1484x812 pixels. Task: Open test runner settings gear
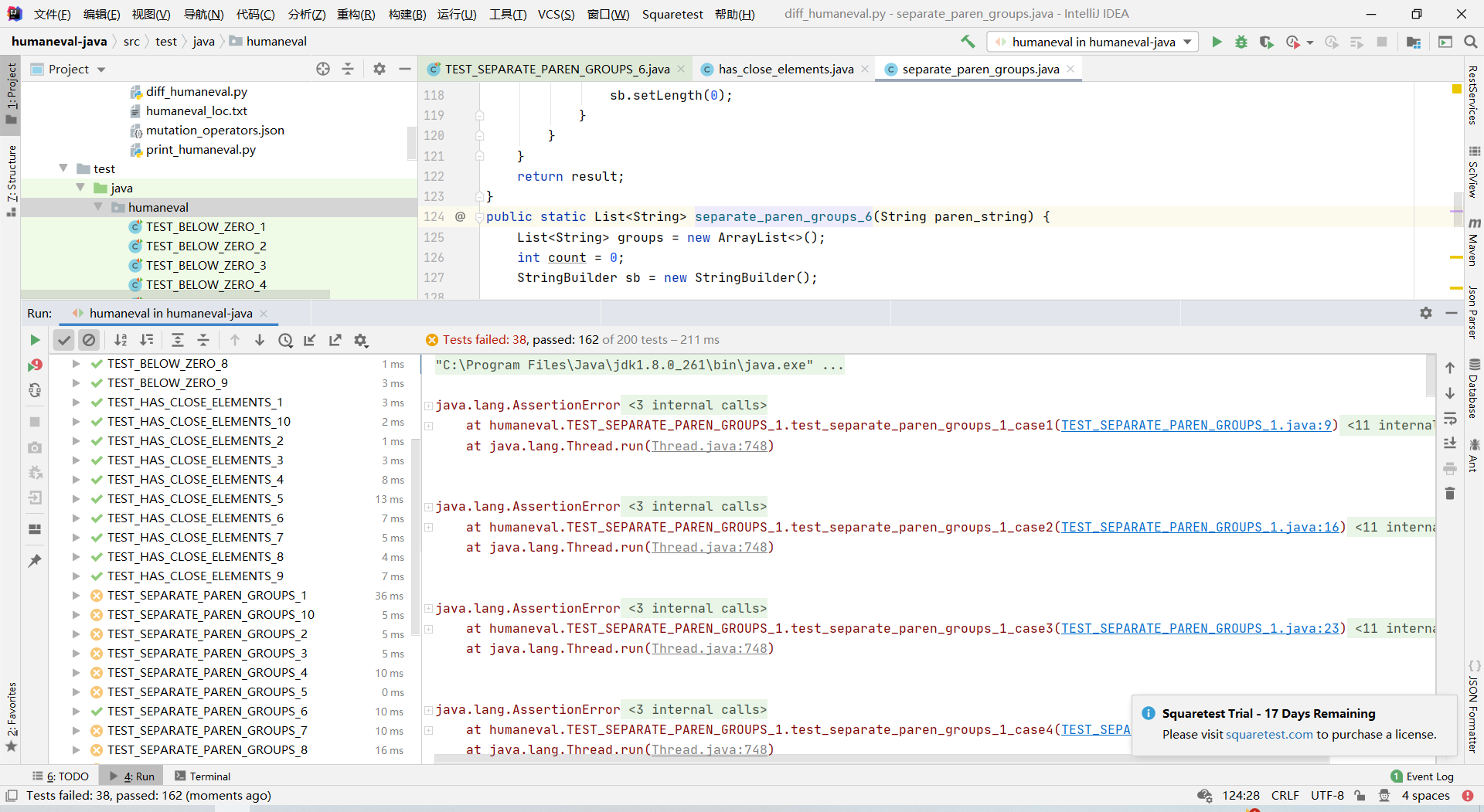tap(361, 340)
